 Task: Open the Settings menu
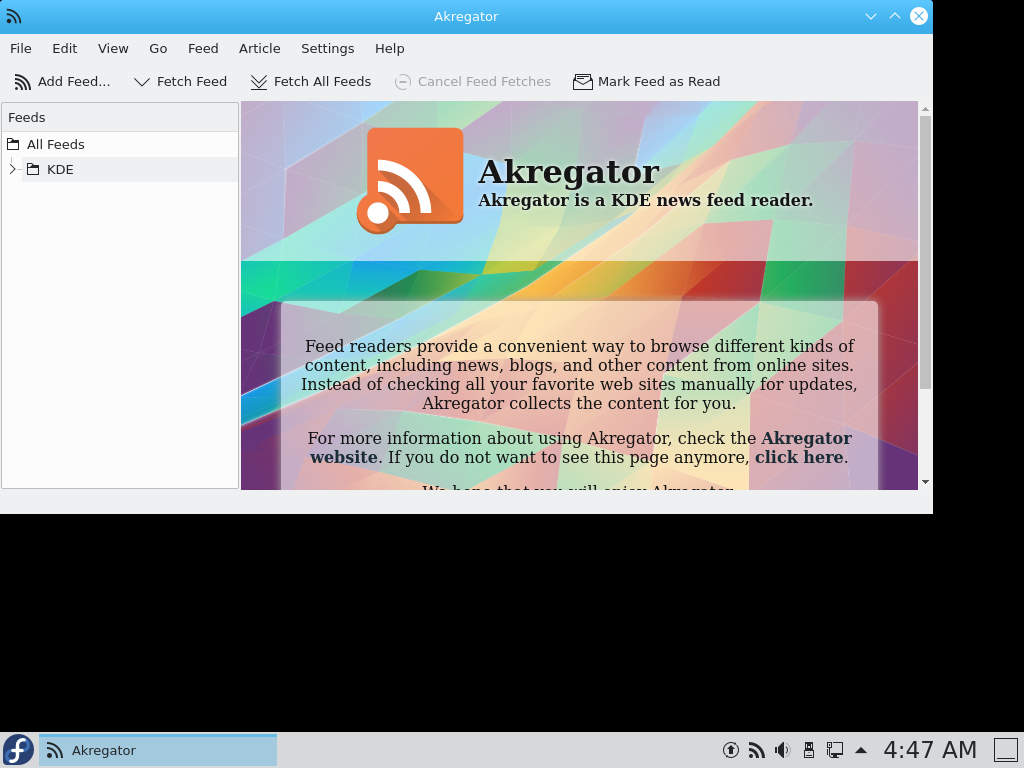327,48
